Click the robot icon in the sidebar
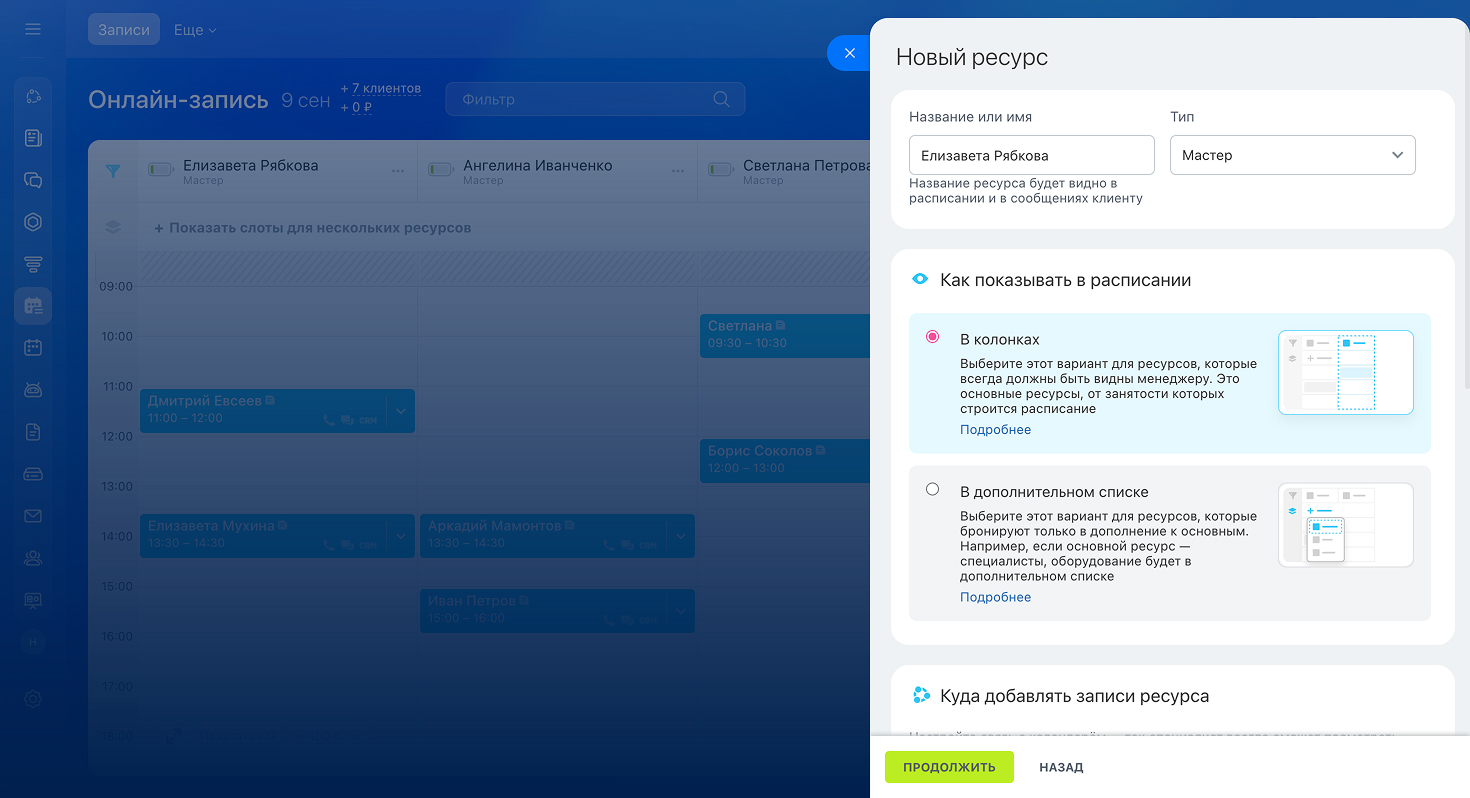 pos(33,390)
